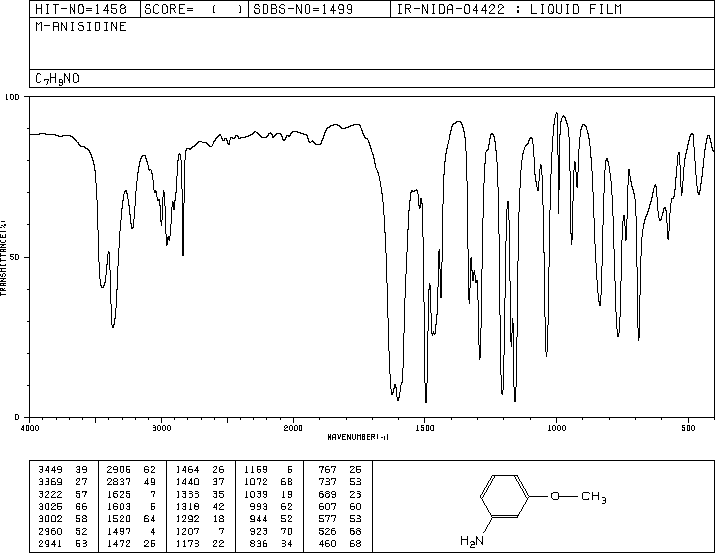Click the 2960 peak entry
Screen dimensions: 715x553
pos(63,532)
